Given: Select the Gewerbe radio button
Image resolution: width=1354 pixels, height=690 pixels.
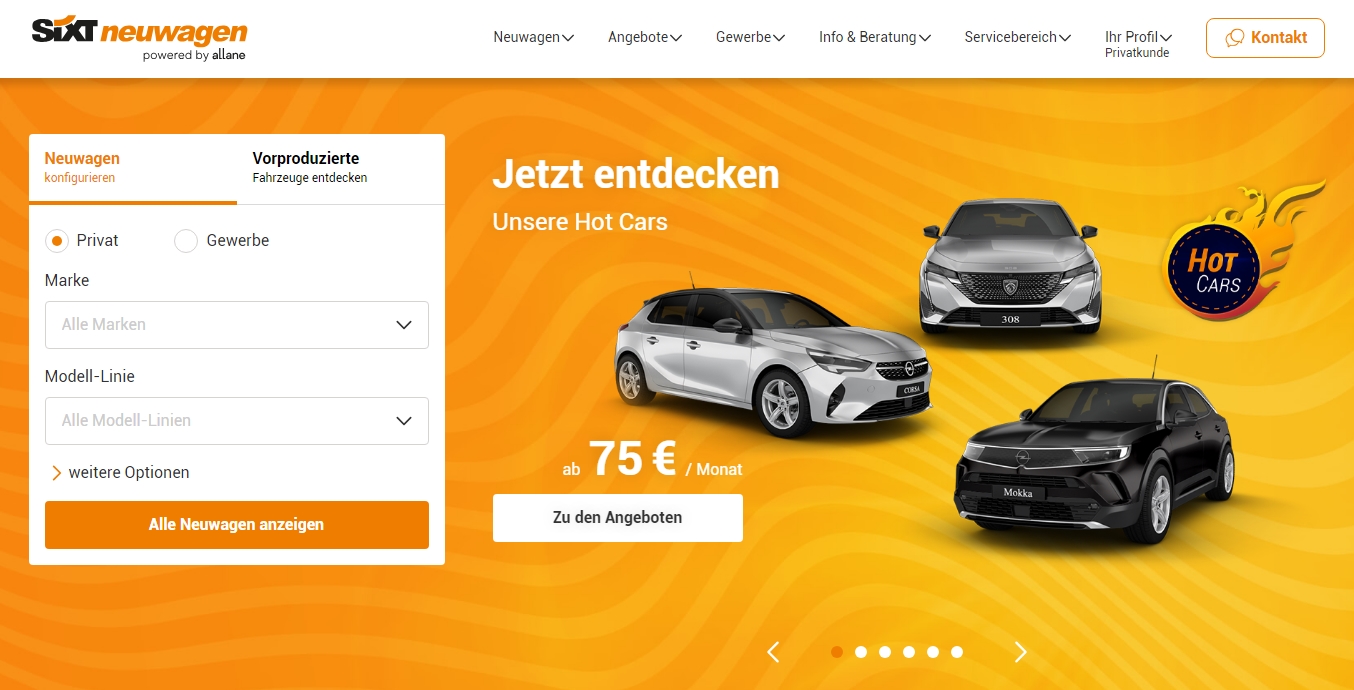Looking at the screenshot, I should (x=186, y=241).
